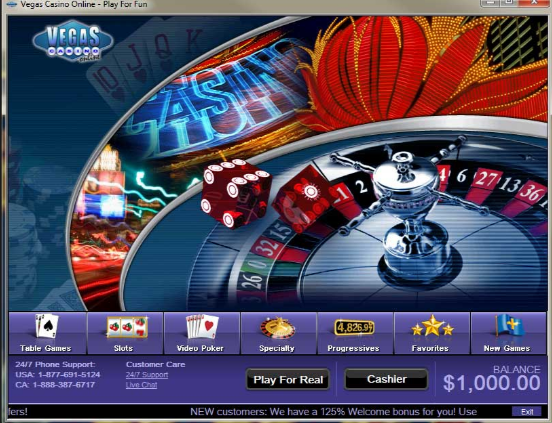Viewport: 552px width, 423px height.
Task: Select the Video Poker cards icon
Action: click(x=202, y=327)
